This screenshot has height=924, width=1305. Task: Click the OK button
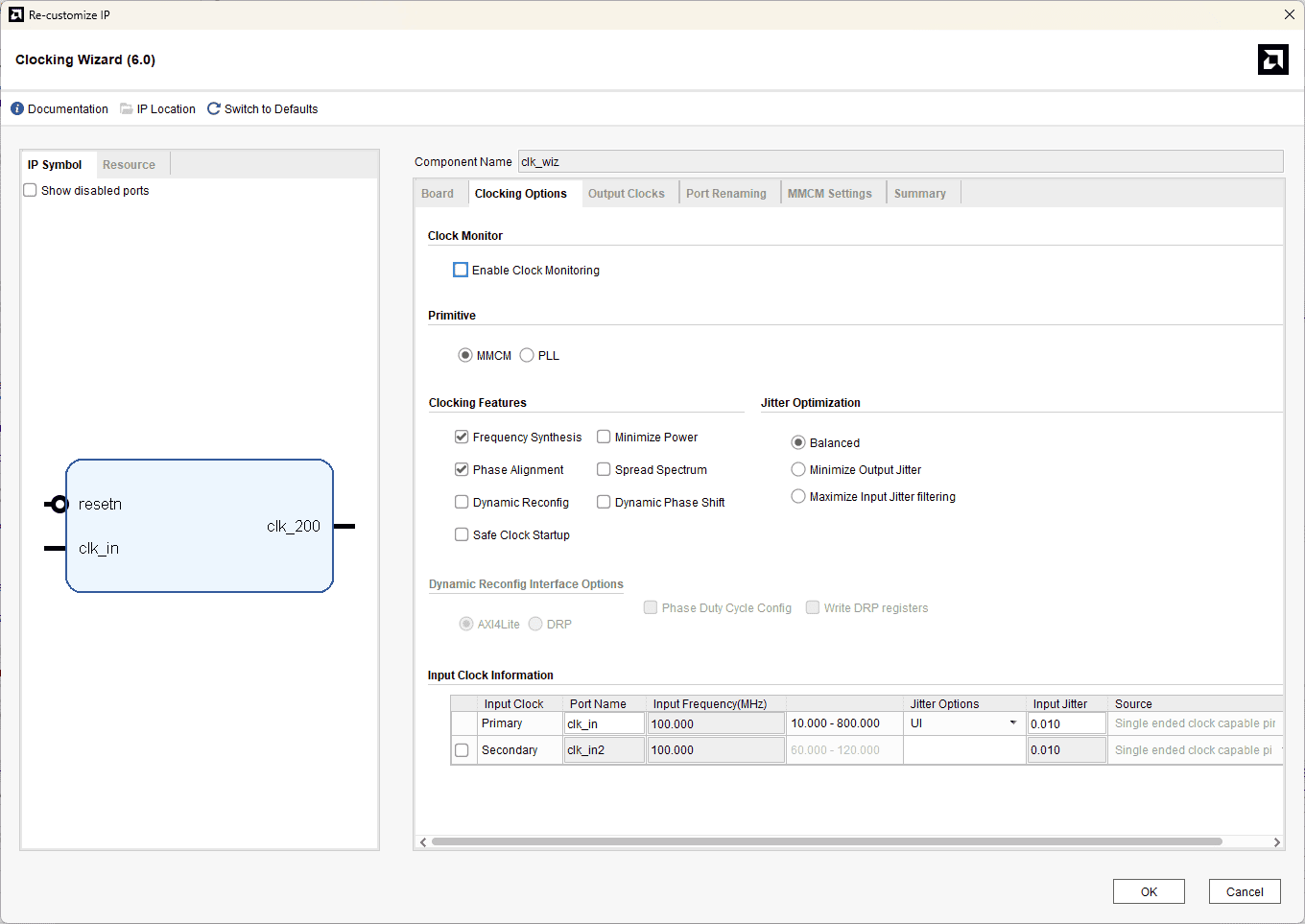[1149, 891]
